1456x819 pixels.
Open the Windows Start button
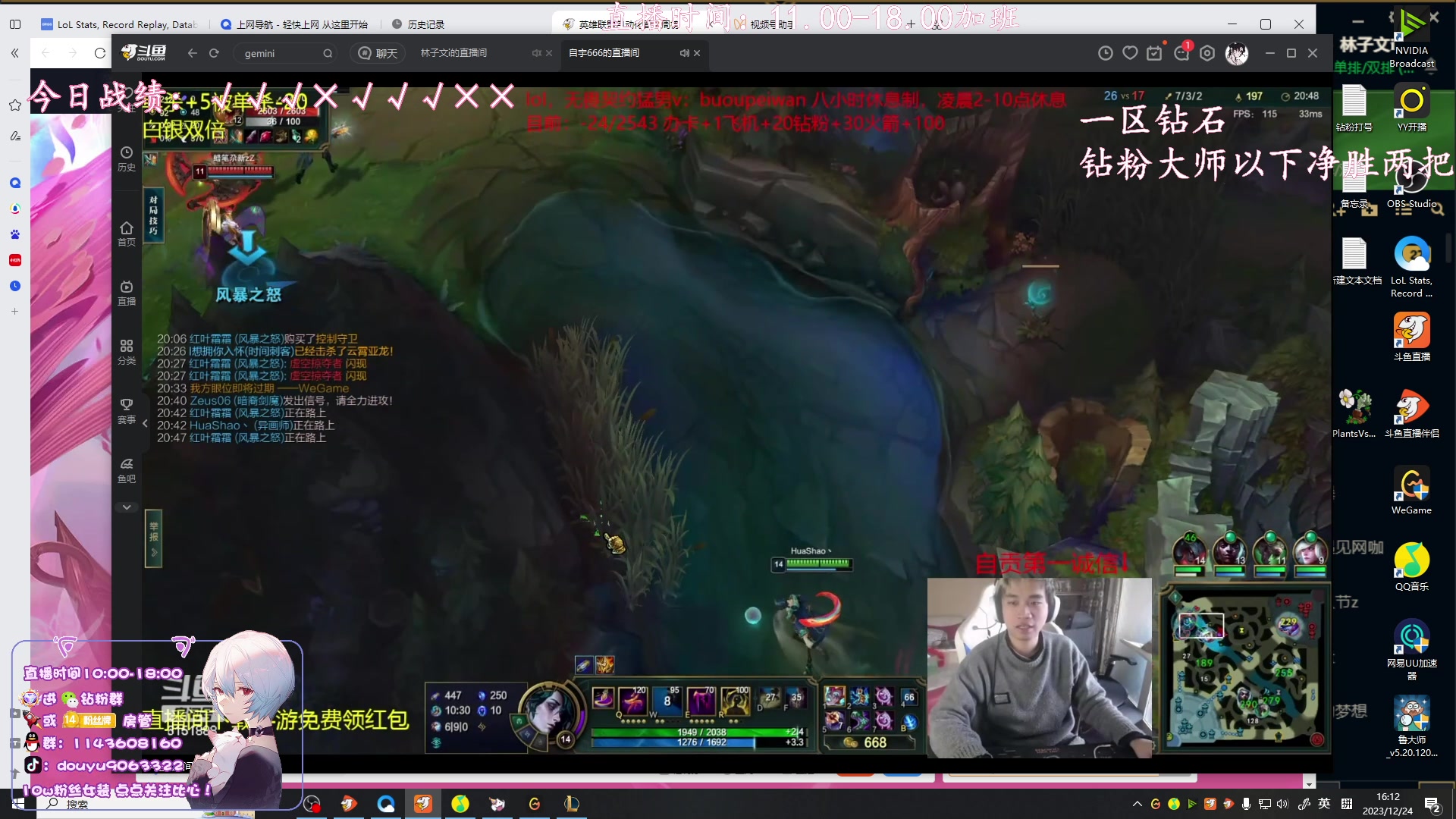click(17, 804)
